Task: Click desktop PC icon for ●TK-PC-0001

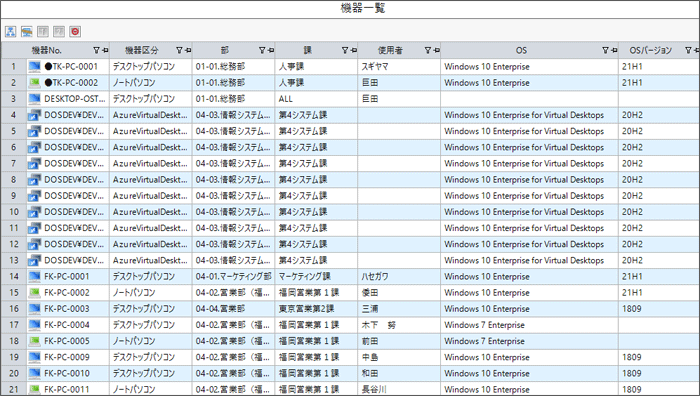Action: [34, 67]
